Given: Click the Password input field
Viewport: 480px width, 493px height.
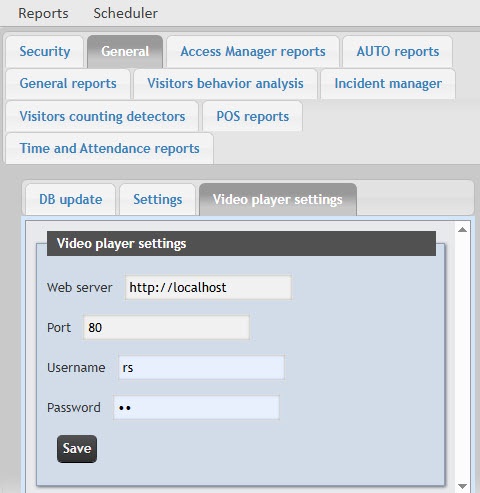Looking at the screenshot, I should click(196, 407).
